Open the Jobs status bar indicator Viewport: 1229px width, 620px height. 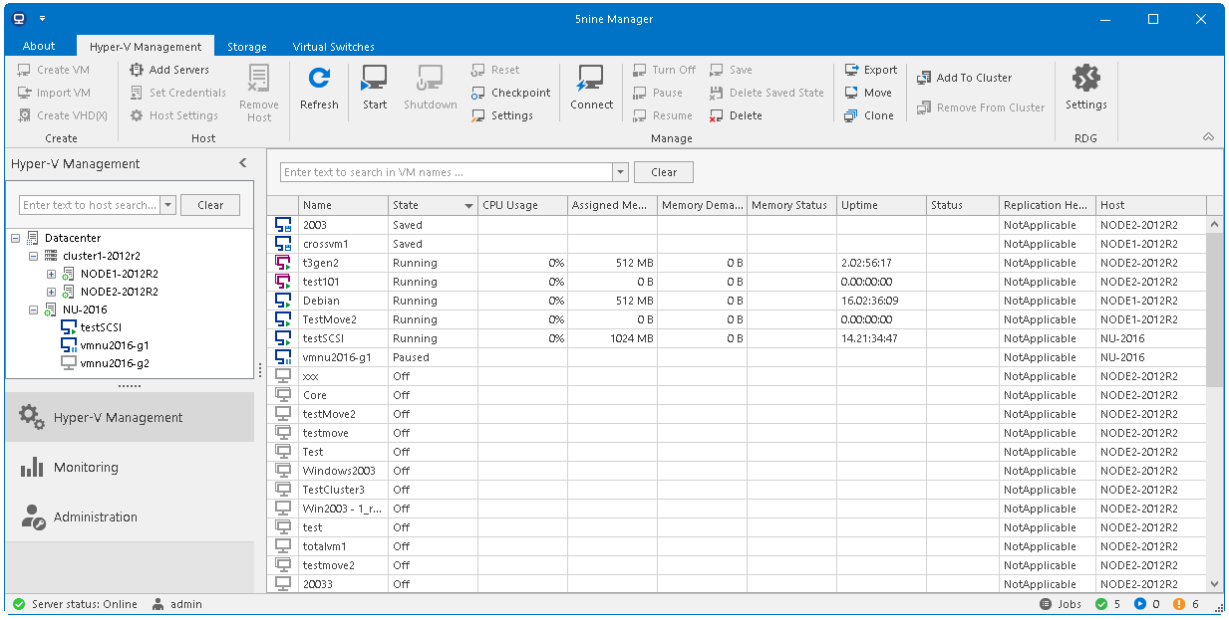coord(1059,604)
